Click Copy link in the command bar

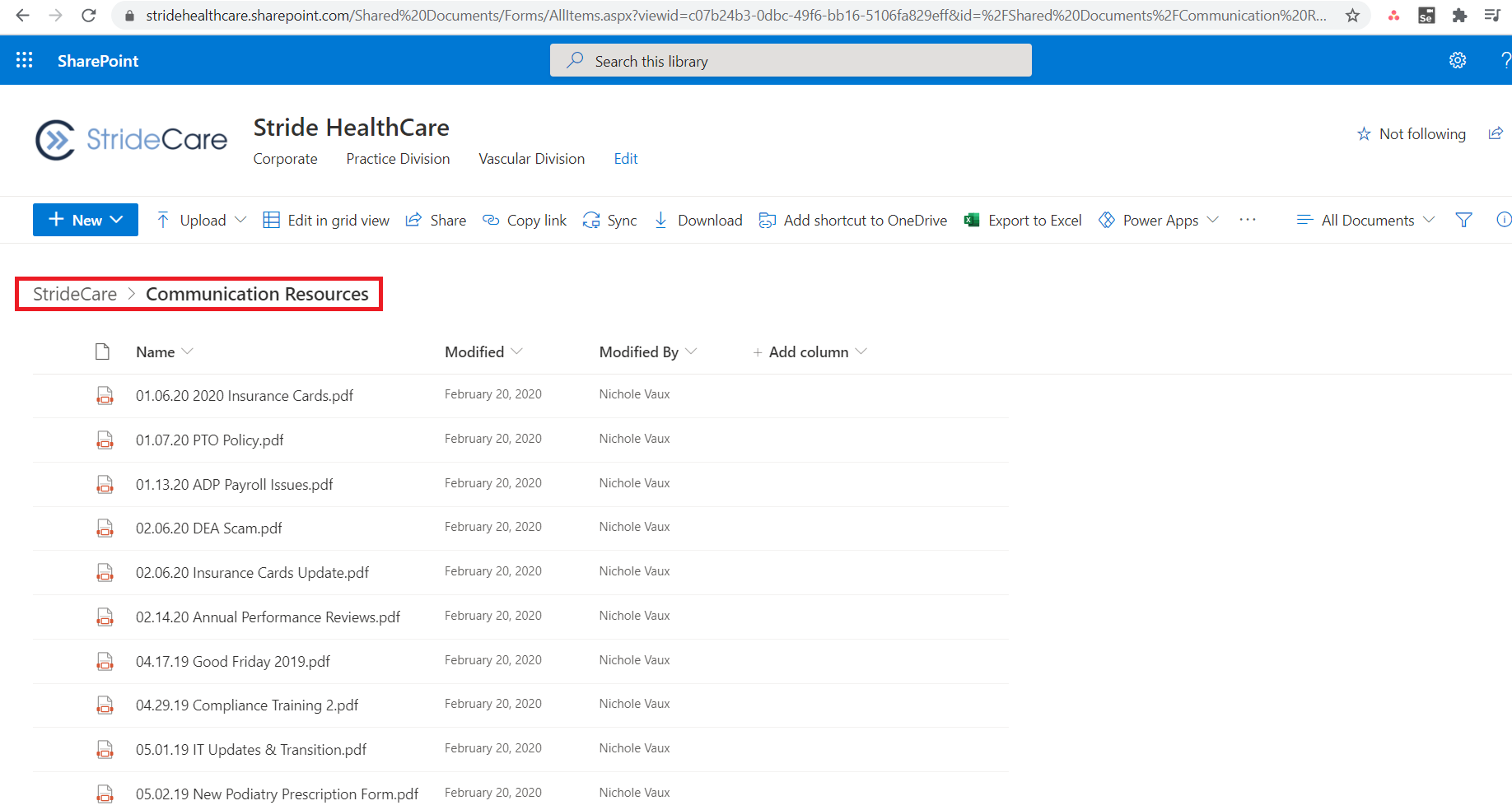(525, 220)
